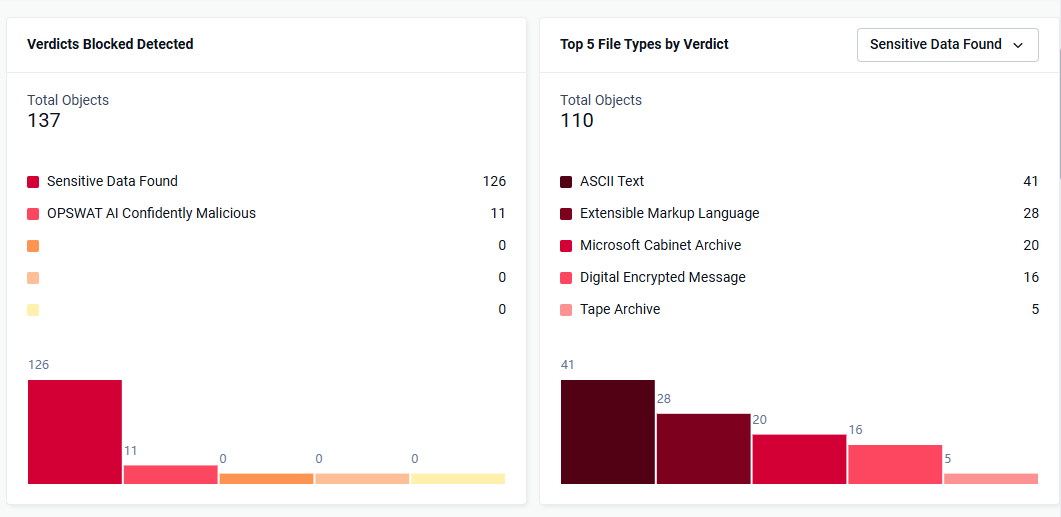Image resolution: width=1061 pixels, height=517 pixels.
Task: Click the bar labeled 16 in file types chart
Action: [x=895, y=464]
